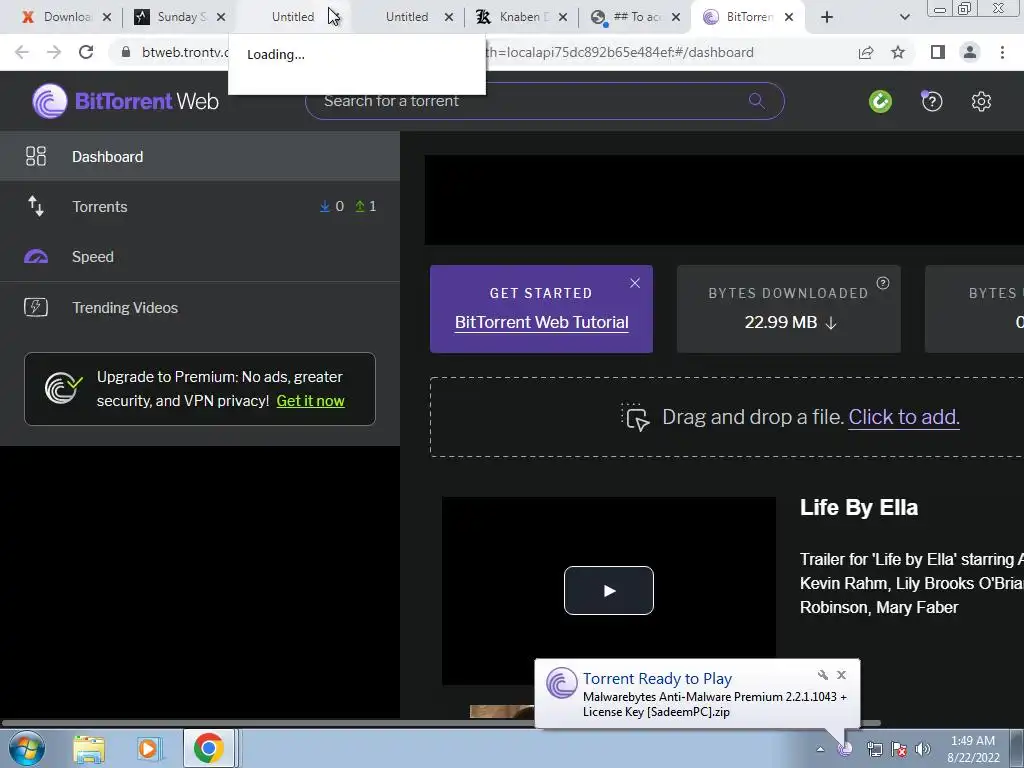Open the Dashboard sidebar item

200,157
